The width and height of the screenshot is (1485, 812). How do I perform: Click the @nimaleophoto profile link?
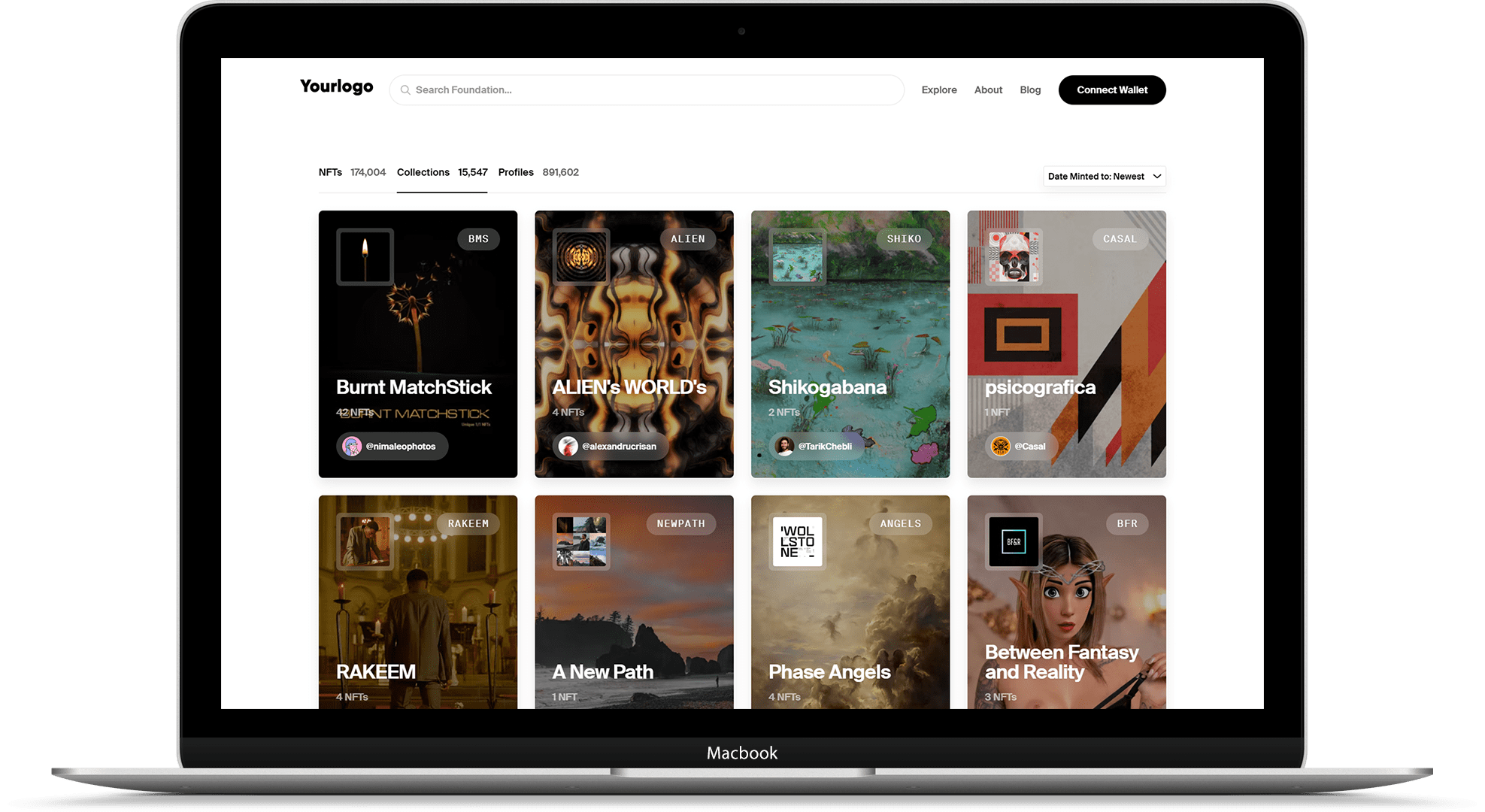[393, 446]
